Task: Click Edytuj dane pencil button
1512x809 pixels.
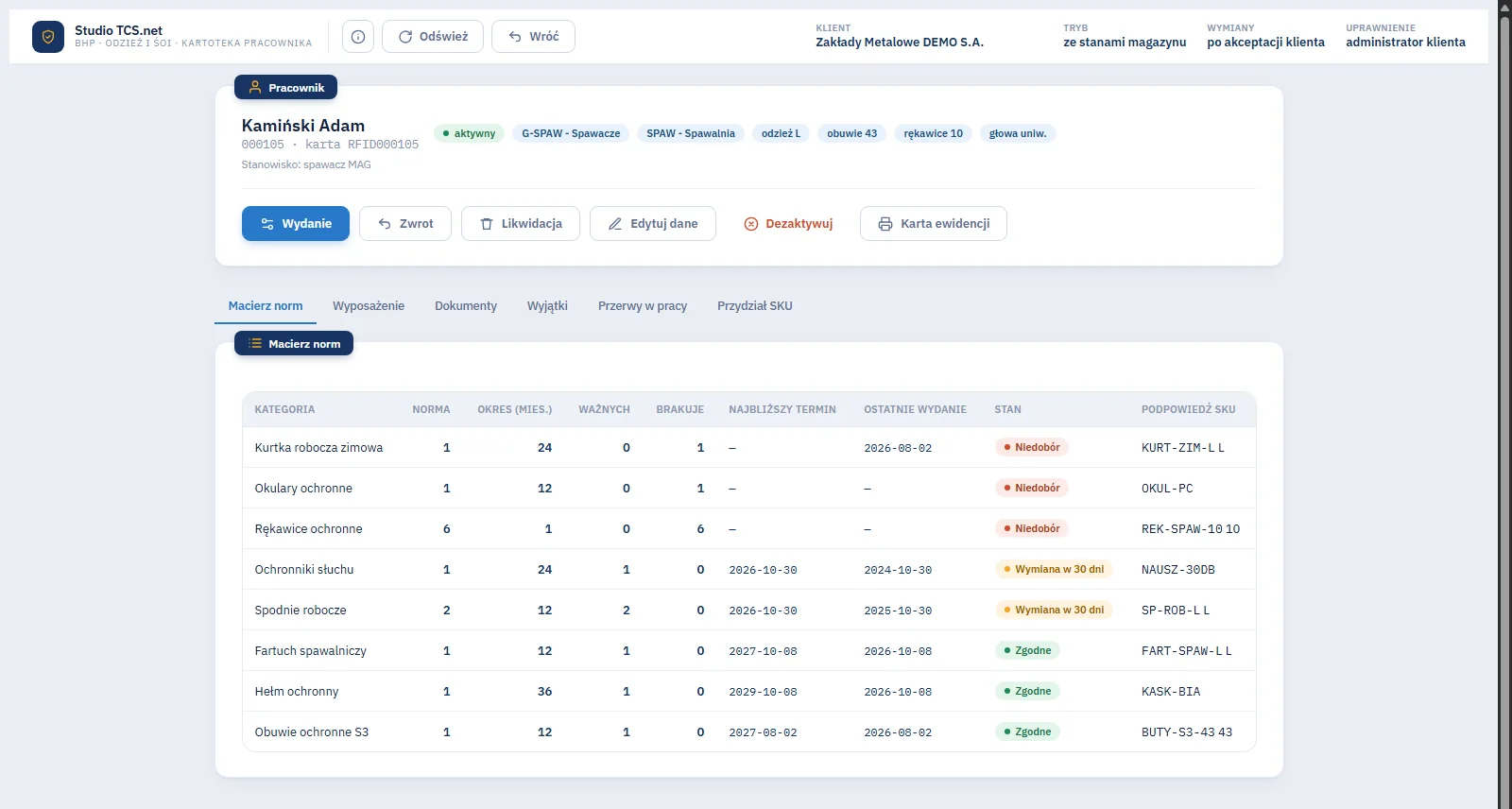Action: pos(653,224)
